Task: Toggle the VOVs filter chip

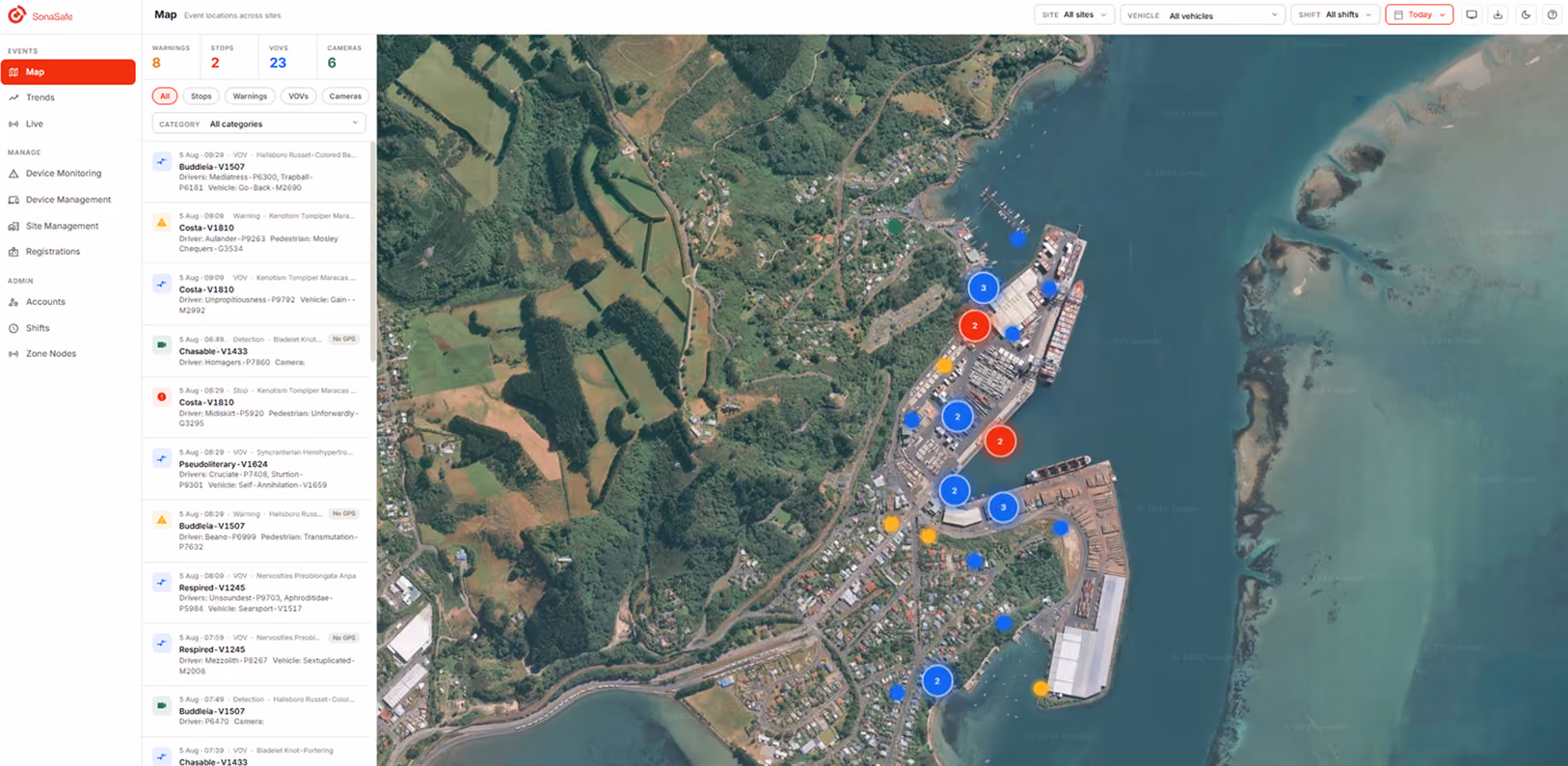Action: click(298, 96)
